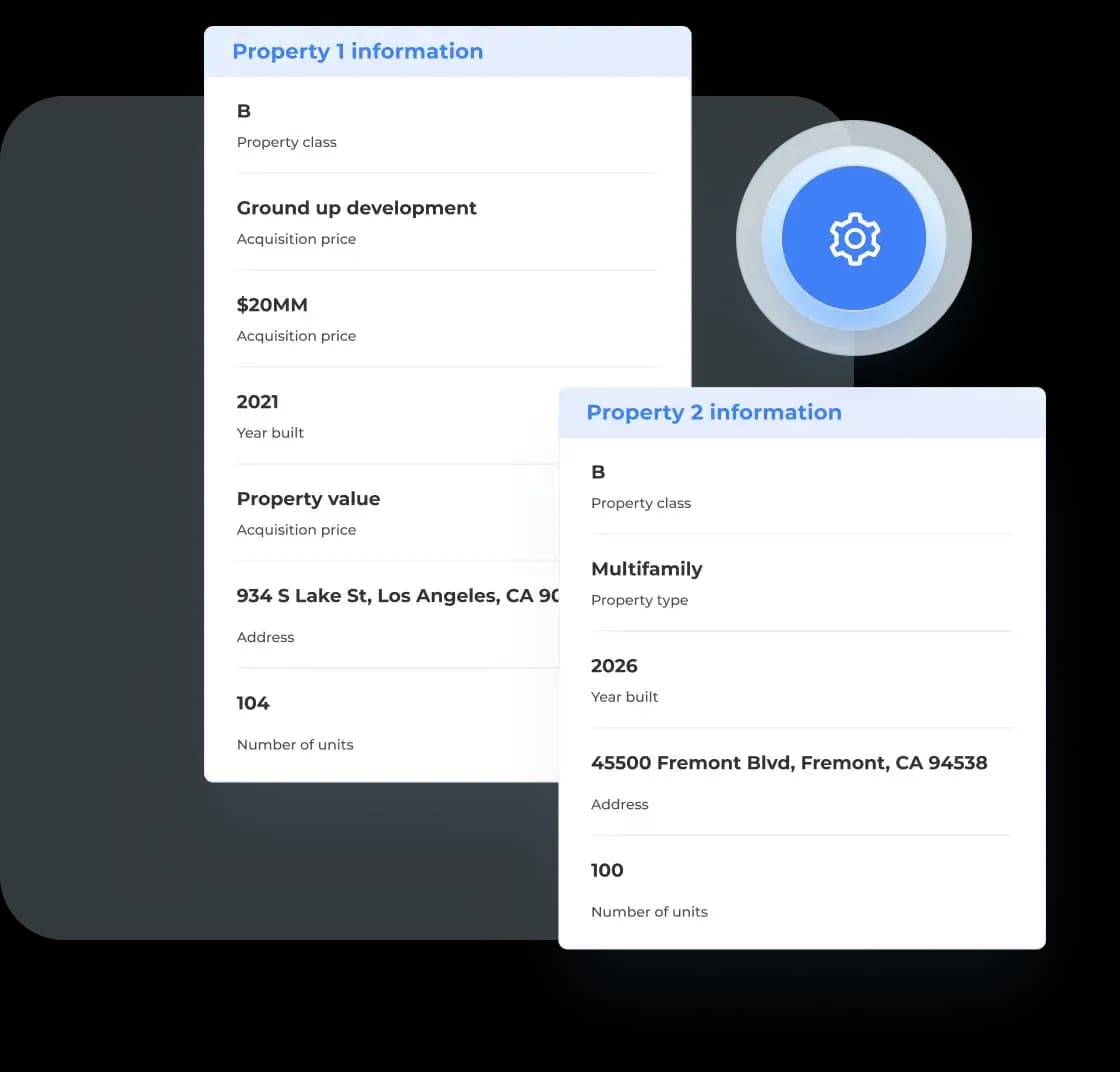Click the Property value heading
Image resolution: width=1120 pixels, height=1072 pixels.
tap(308, 499)
